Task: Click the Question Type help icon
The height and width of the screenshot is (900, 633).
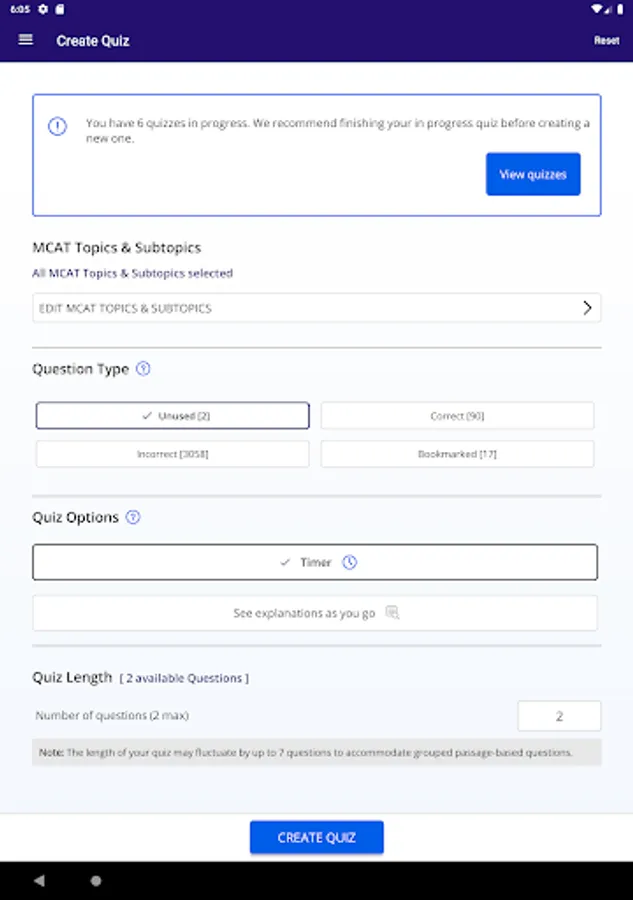Action: click(x=143, y=369)
